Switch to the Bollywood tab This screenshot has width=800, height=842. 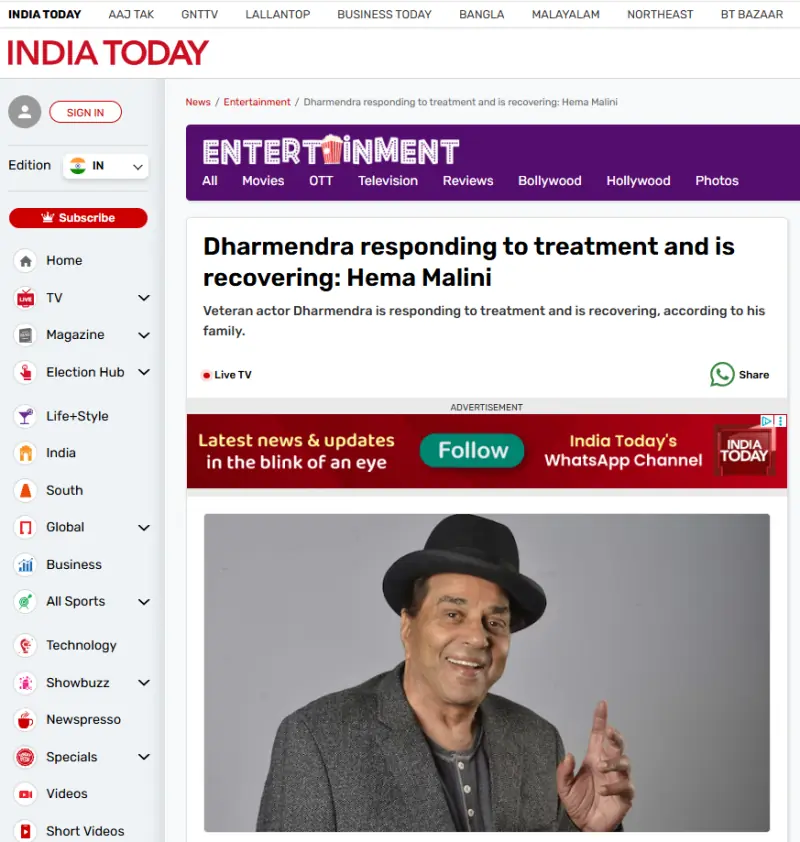click(x=549, y=181)
